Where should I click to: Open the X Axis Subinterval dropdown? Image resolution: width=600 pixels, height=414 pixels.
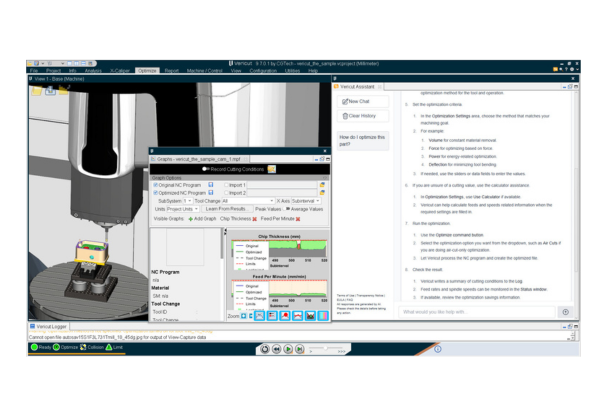coord(305,201)
